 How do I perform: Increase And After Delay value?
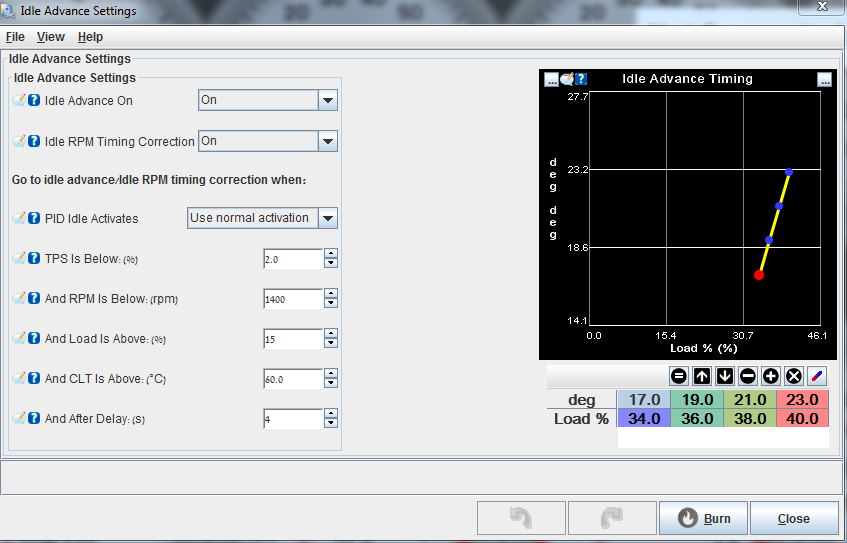331,414
